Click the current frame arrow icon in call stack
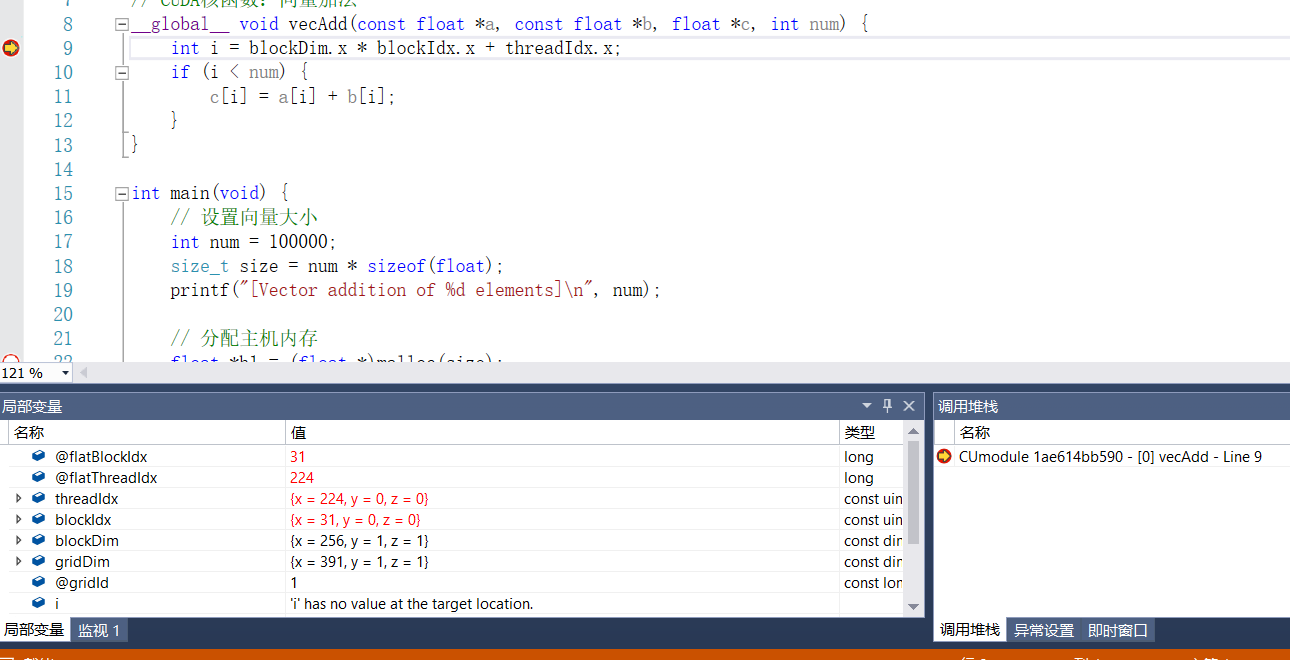The image size is (1290, 660). [944, 456]
